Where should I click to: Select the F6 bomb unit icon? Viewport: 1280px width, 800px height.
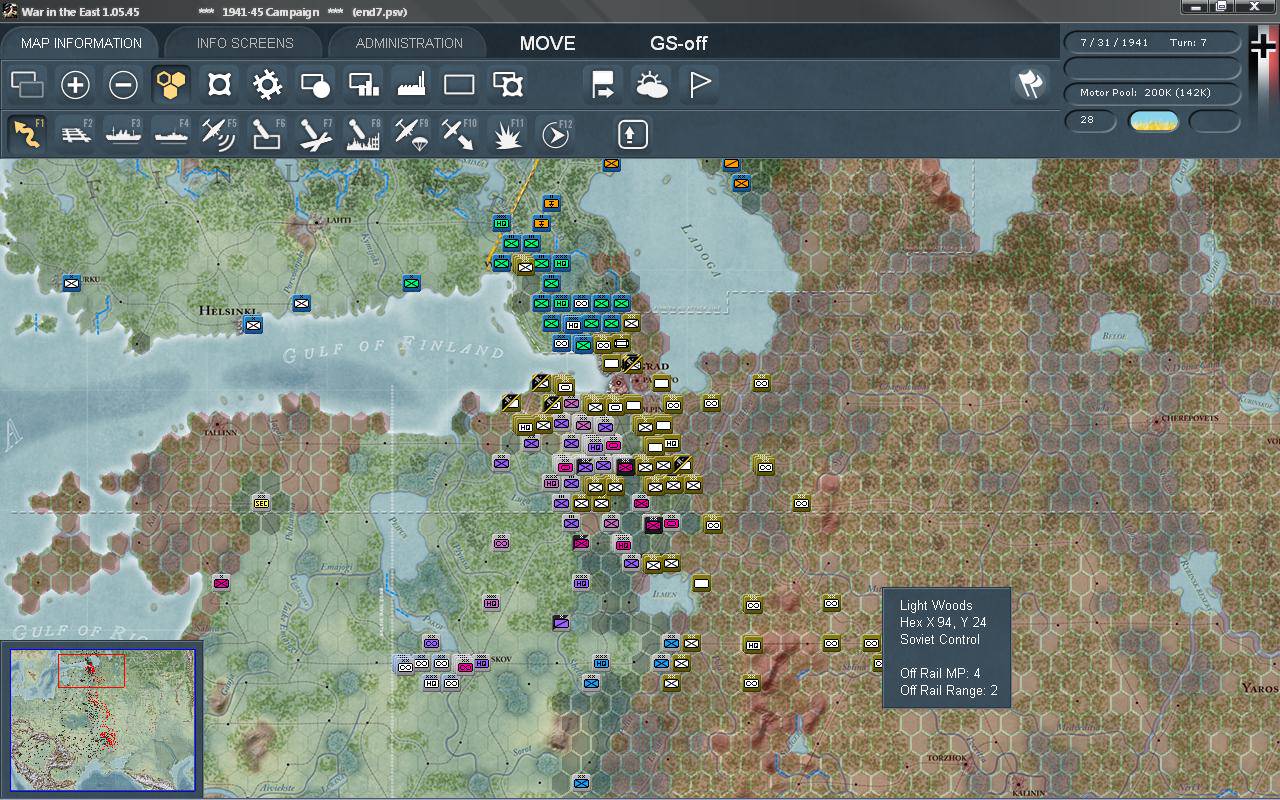point(267,133)
